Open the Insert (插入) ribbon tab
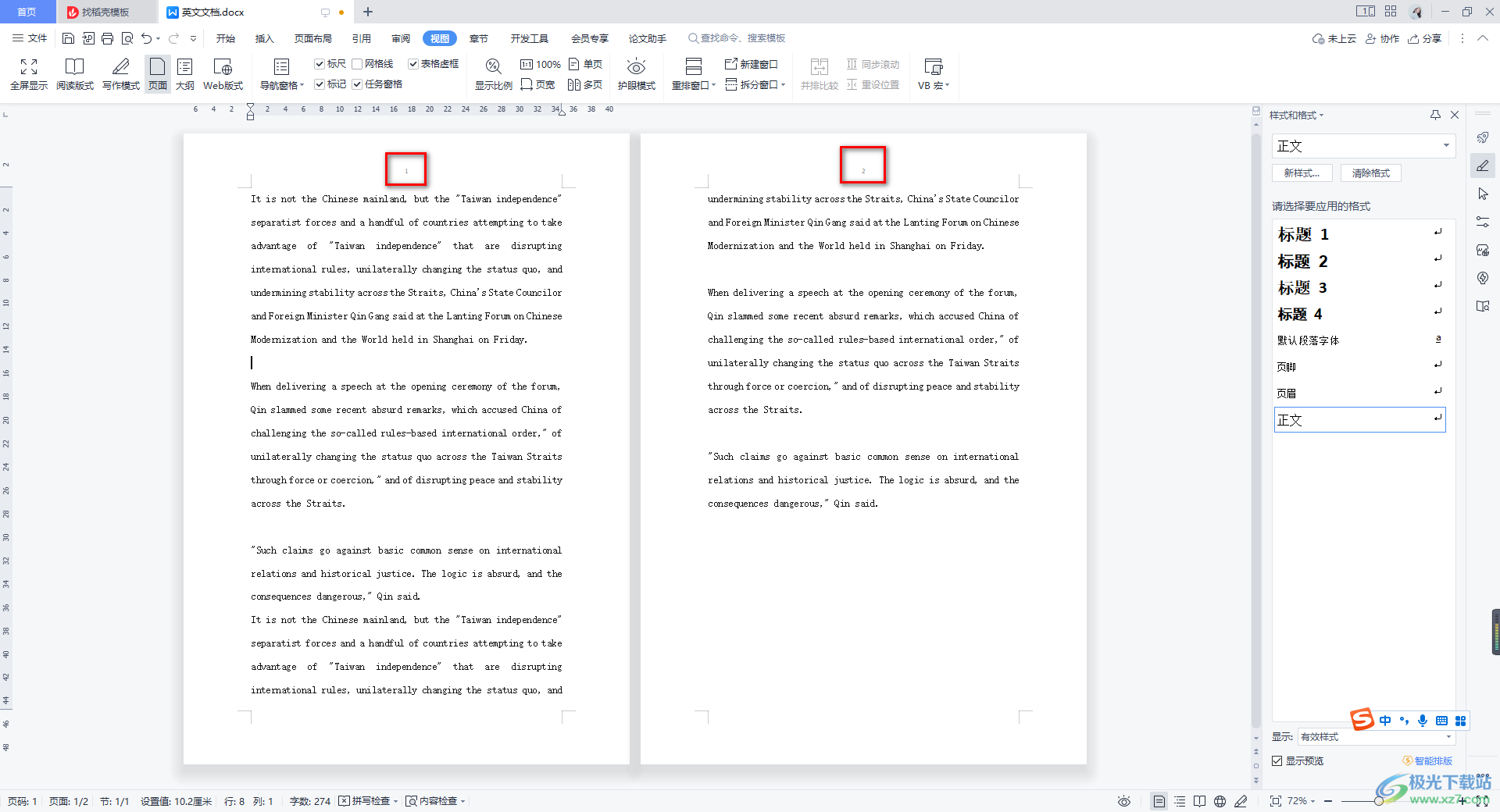The image size is (1500, 812). tap(265, 38)
